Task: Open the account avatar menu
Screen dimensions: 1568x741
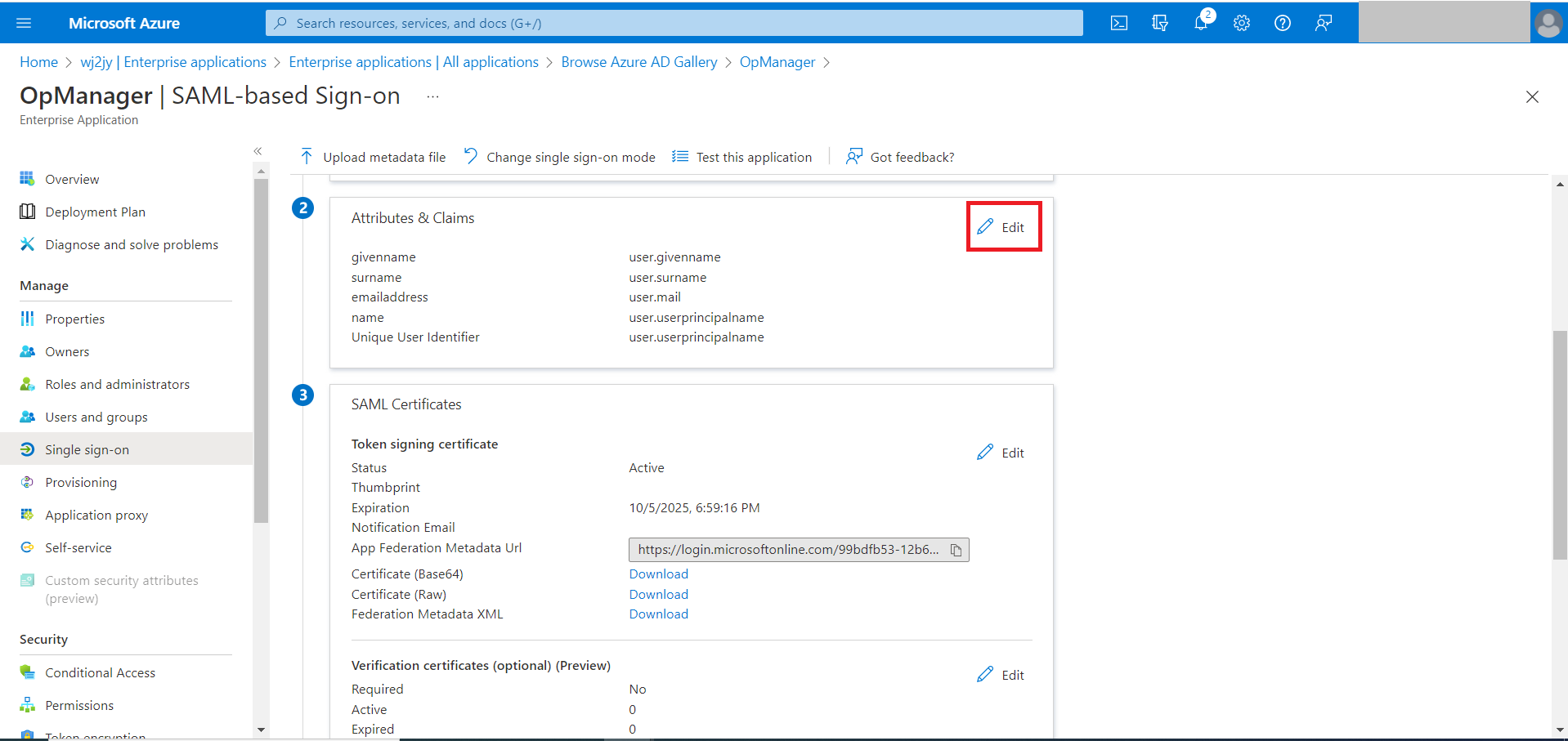Action: [x=1548, y=23]
